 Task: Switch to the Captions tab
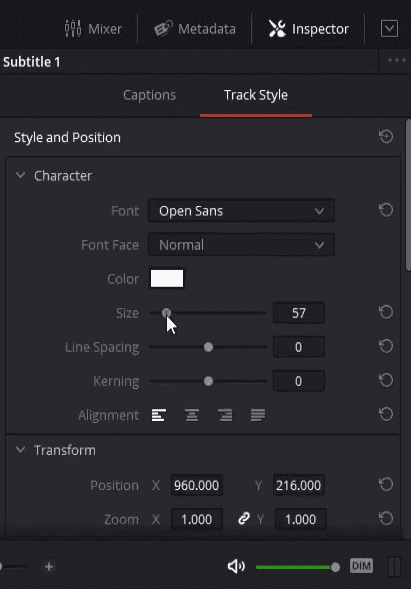point(149,95)
